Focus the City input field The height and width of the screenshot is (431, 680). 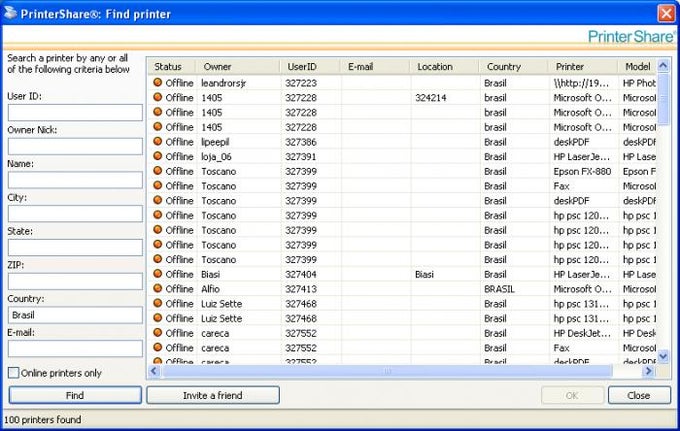pos(75,214)
